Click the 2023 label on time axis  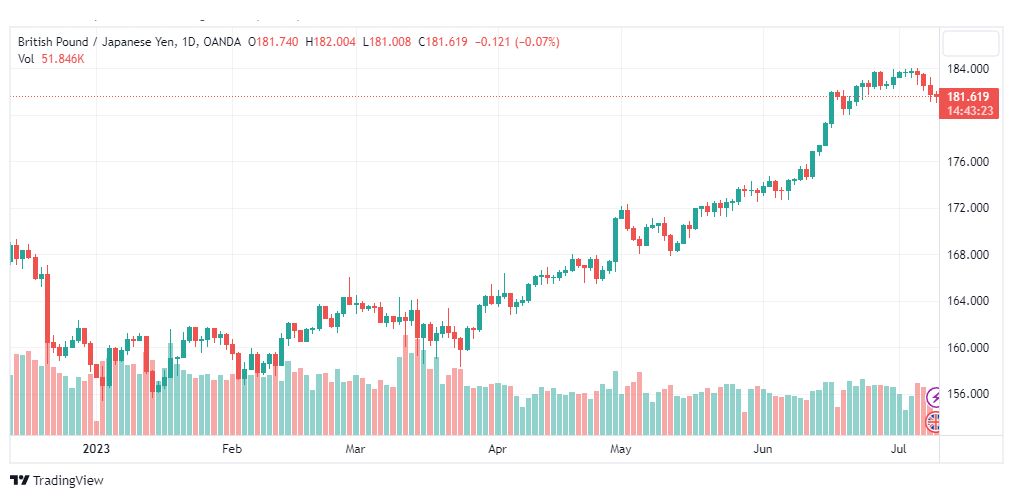96,449
